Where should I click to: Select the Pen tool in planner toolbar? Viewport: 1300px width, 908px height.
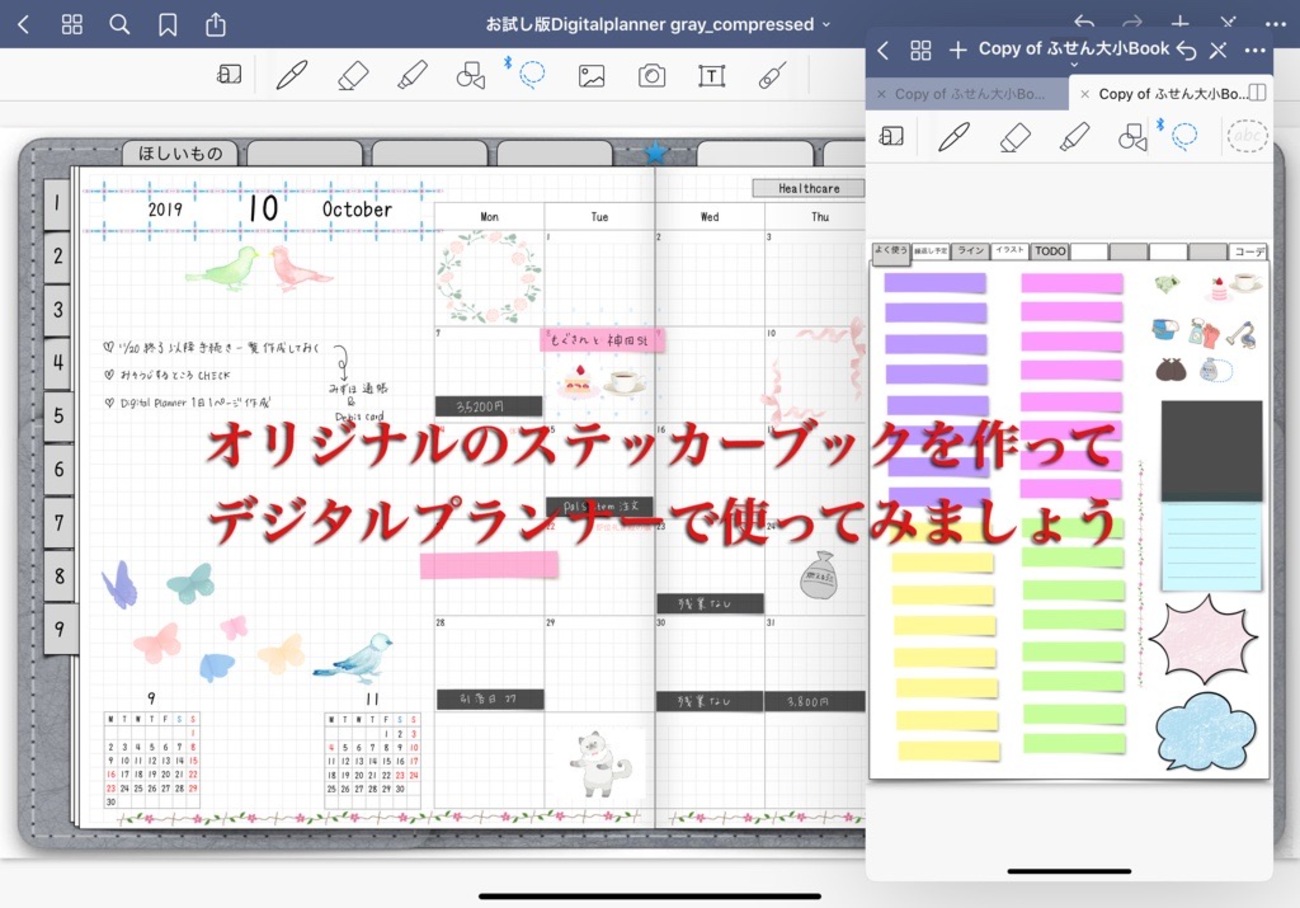coord(292,75)
